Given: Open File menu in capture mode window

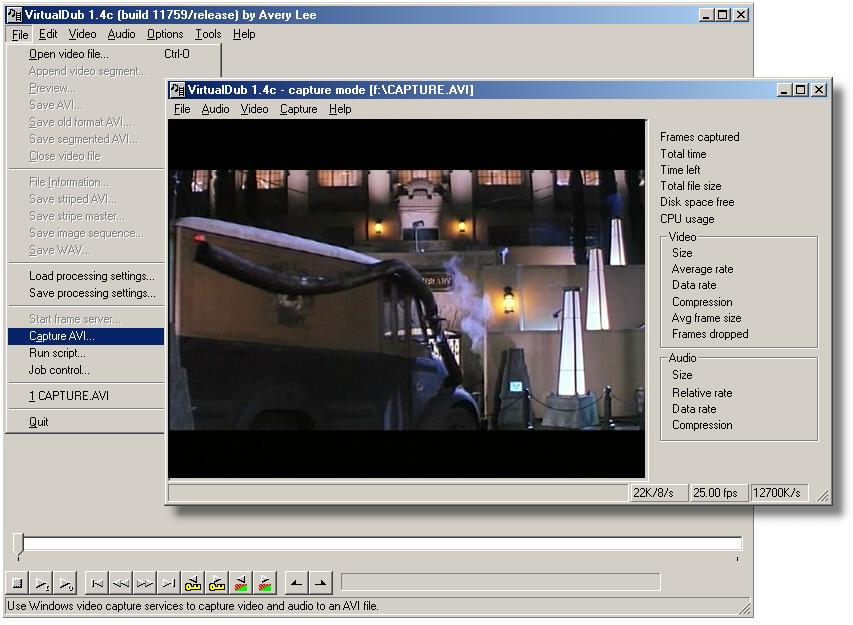Looking at the screenshot, I should pos(182,109).
